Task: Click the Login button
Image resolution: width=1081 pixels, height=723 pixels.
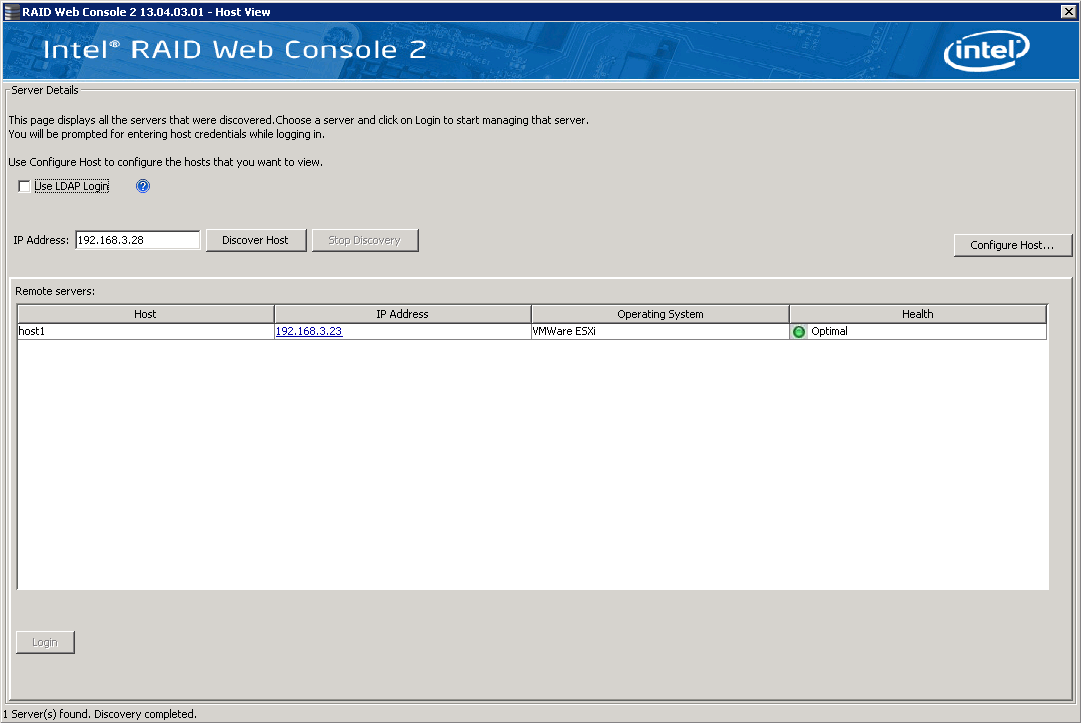Action: click(x=45, y=642)
